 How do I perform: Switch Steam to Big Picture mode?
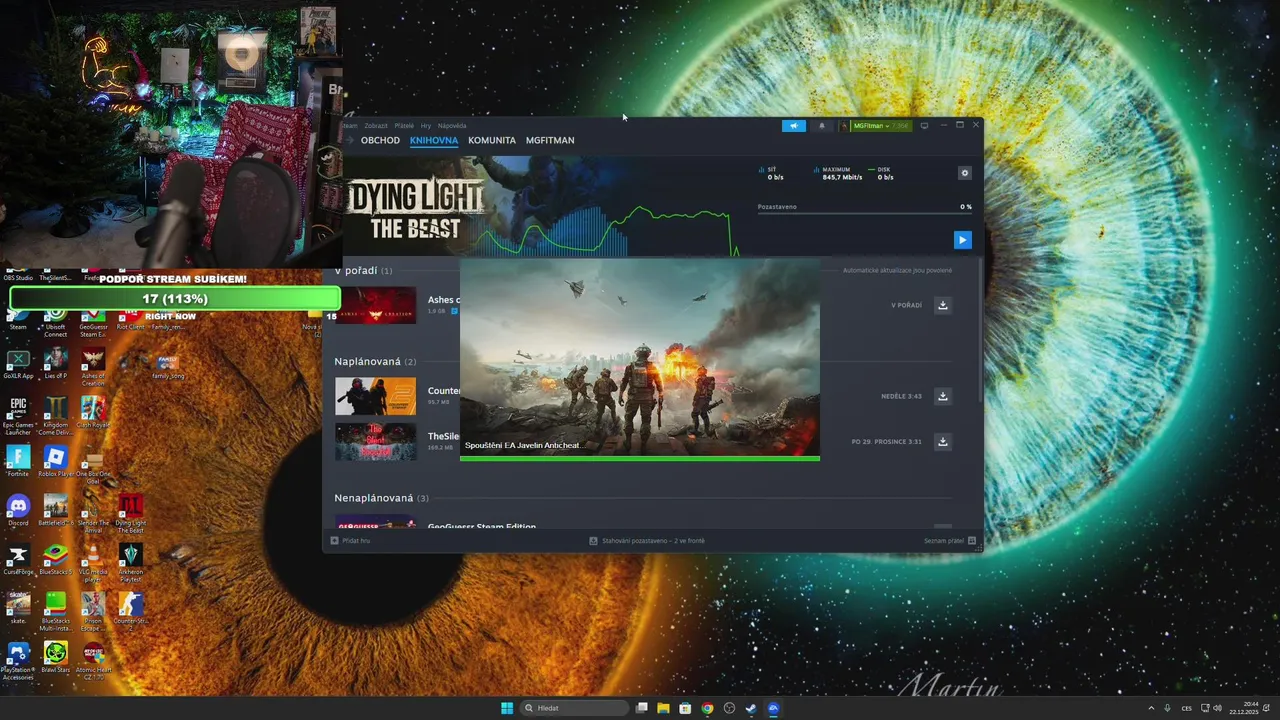coord(924,126)
